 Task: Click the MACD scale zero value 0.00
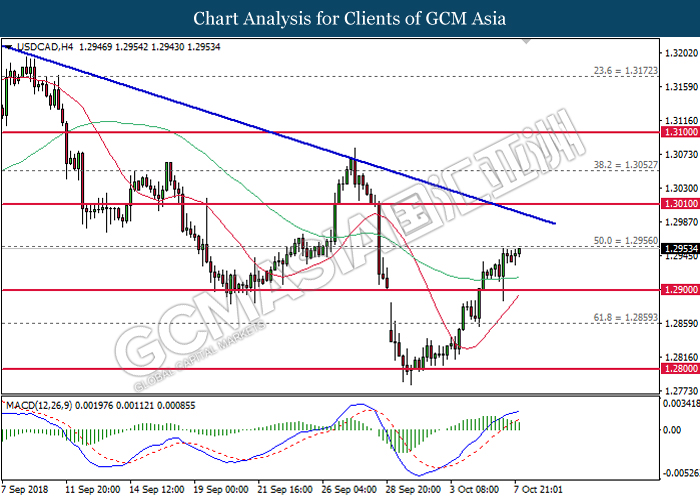coord(672,430)
